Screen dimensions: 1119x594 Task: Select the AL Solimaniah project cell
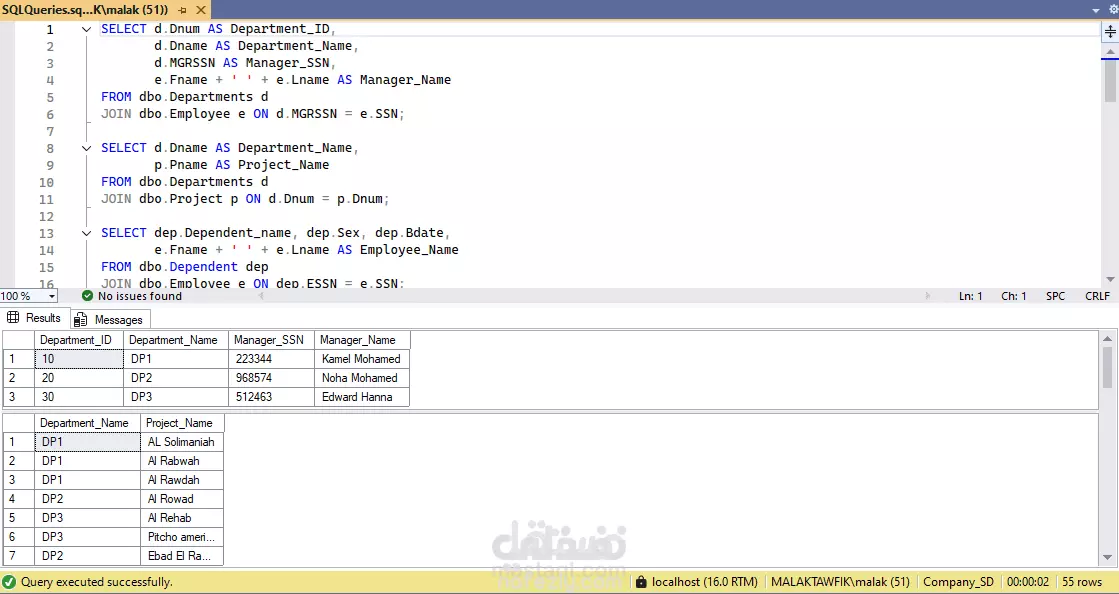[182, 442]
